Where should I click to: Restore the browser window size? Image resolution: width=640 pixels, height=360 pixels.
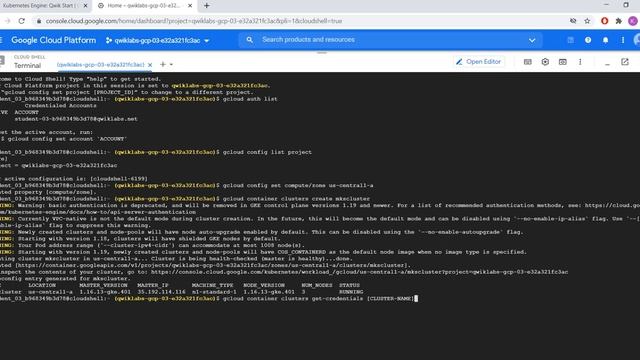point(626,5)
